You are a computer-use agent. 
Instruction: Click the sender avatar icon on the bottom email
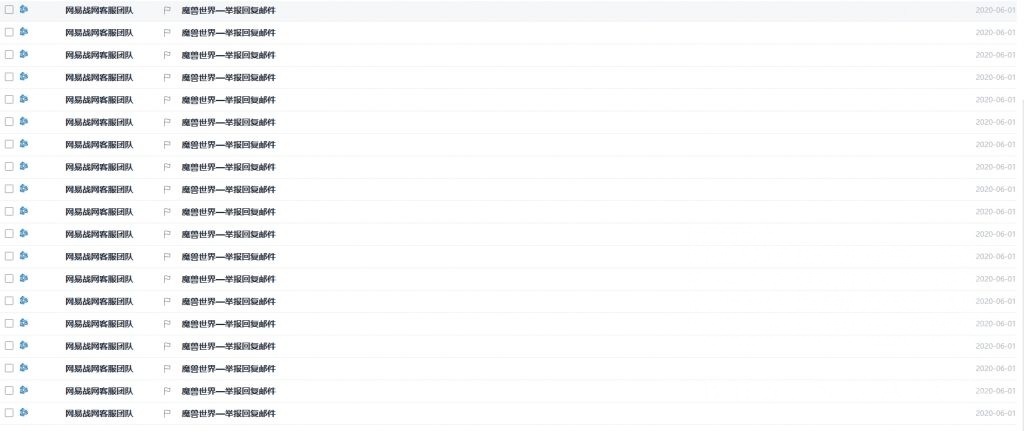pos(24,412)
